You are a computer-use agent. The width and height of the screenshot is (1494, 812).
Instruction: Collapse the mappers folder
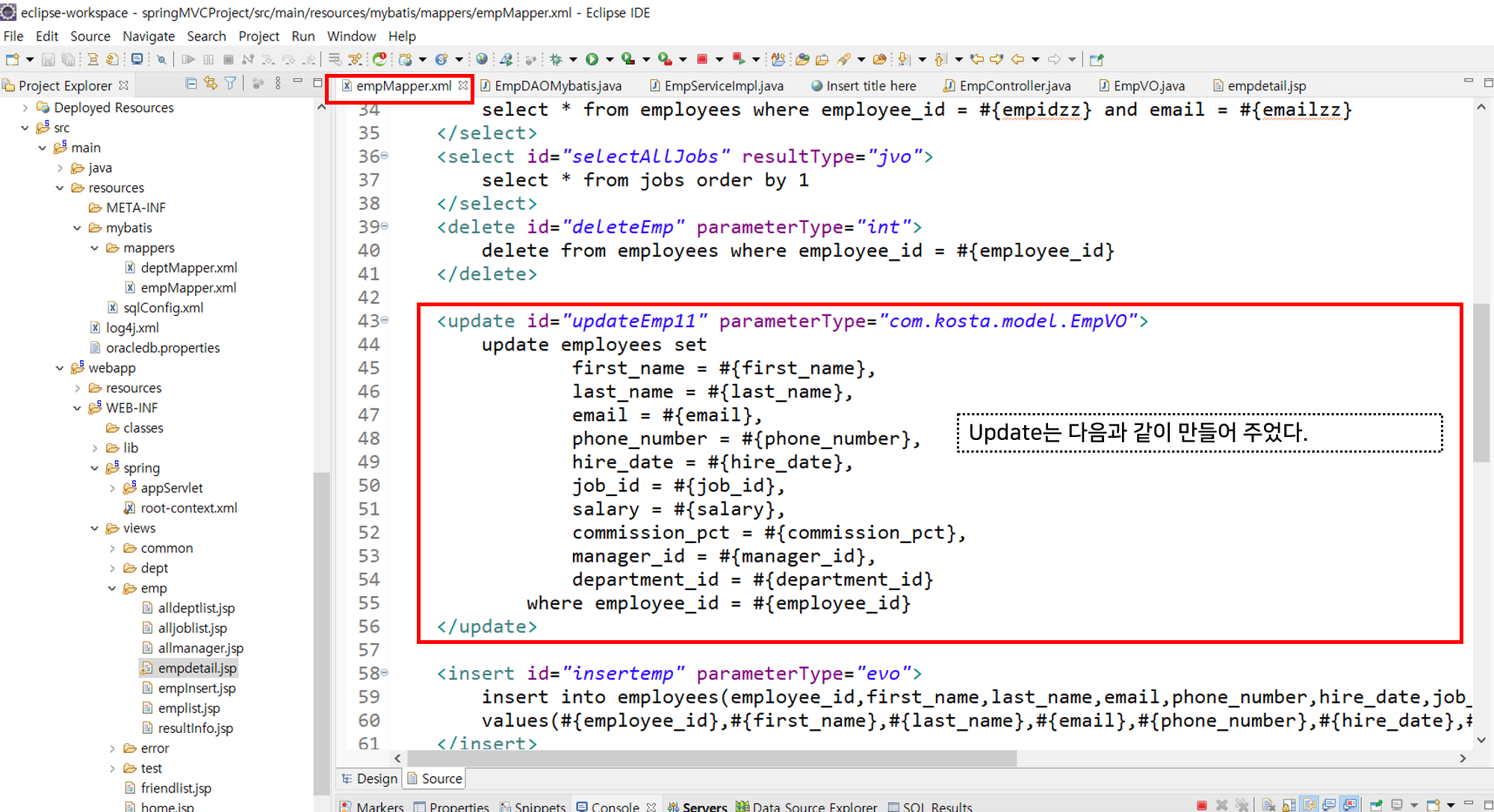[95, 248]
